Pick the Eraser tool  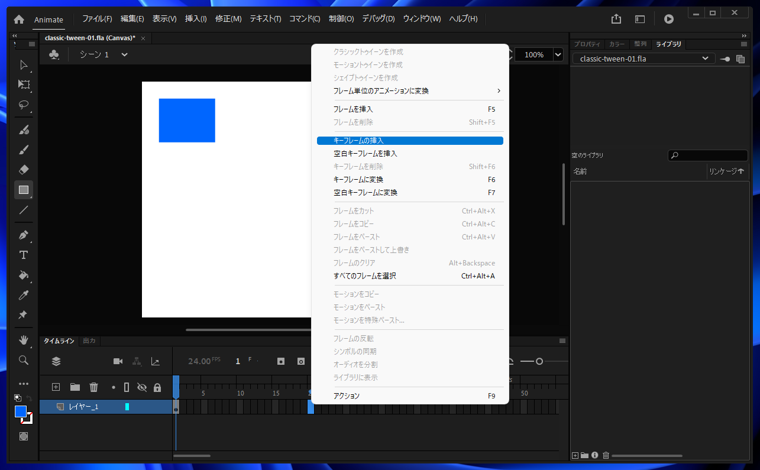(24, 170)
